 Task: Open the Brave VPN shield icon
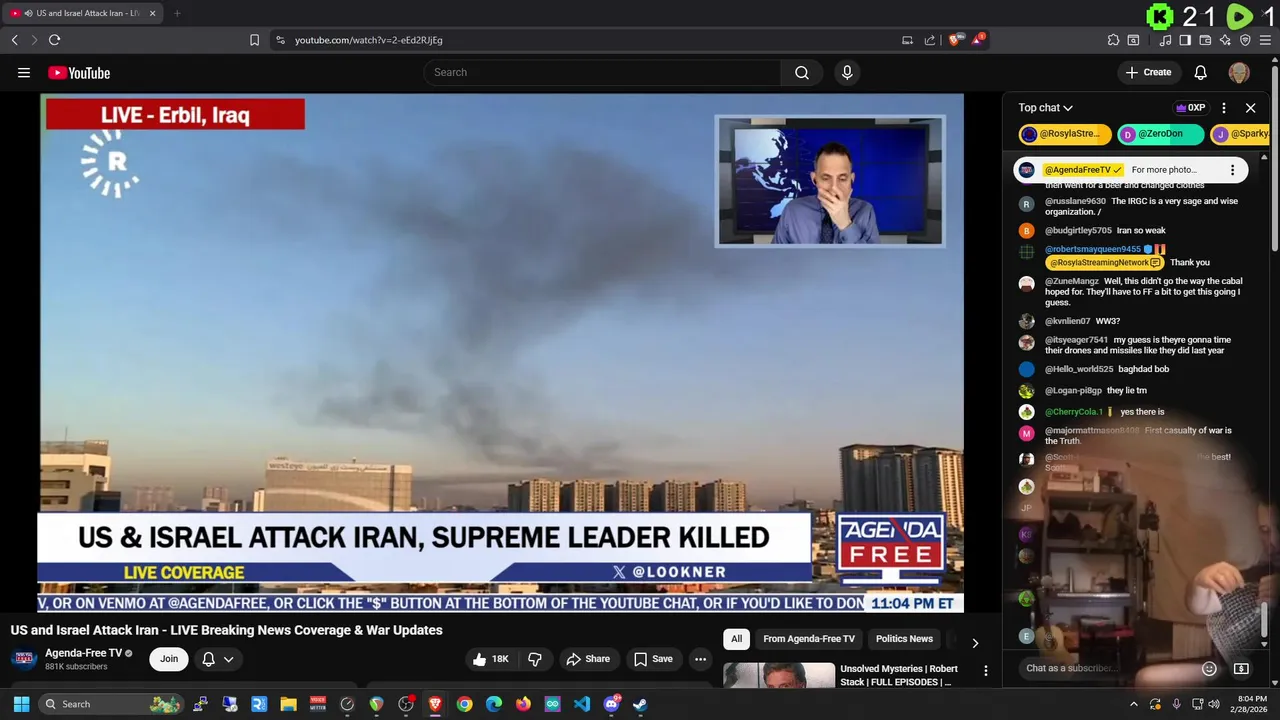(x=1245, y=40)
